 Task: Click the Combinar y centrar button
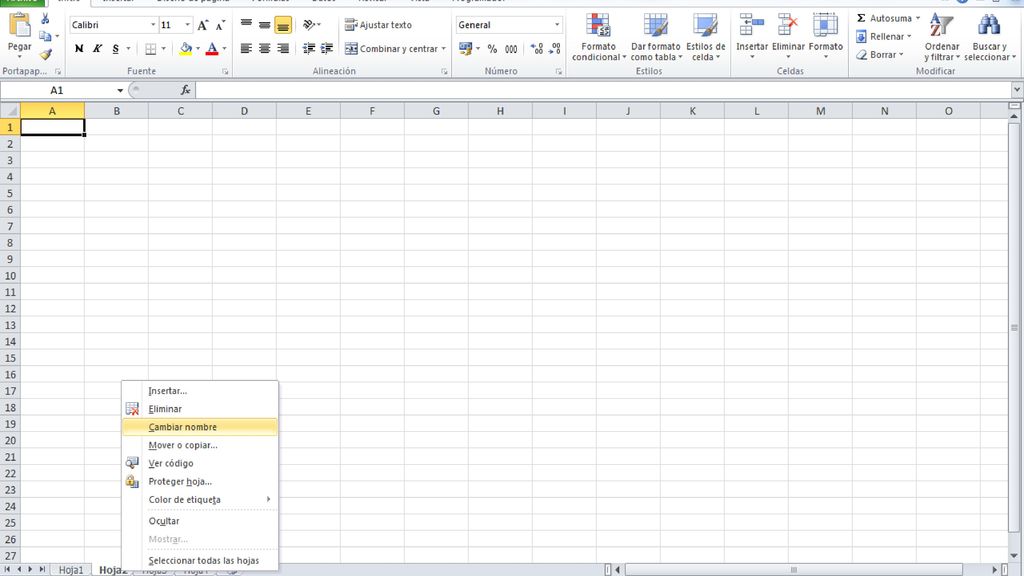(391, 48)
